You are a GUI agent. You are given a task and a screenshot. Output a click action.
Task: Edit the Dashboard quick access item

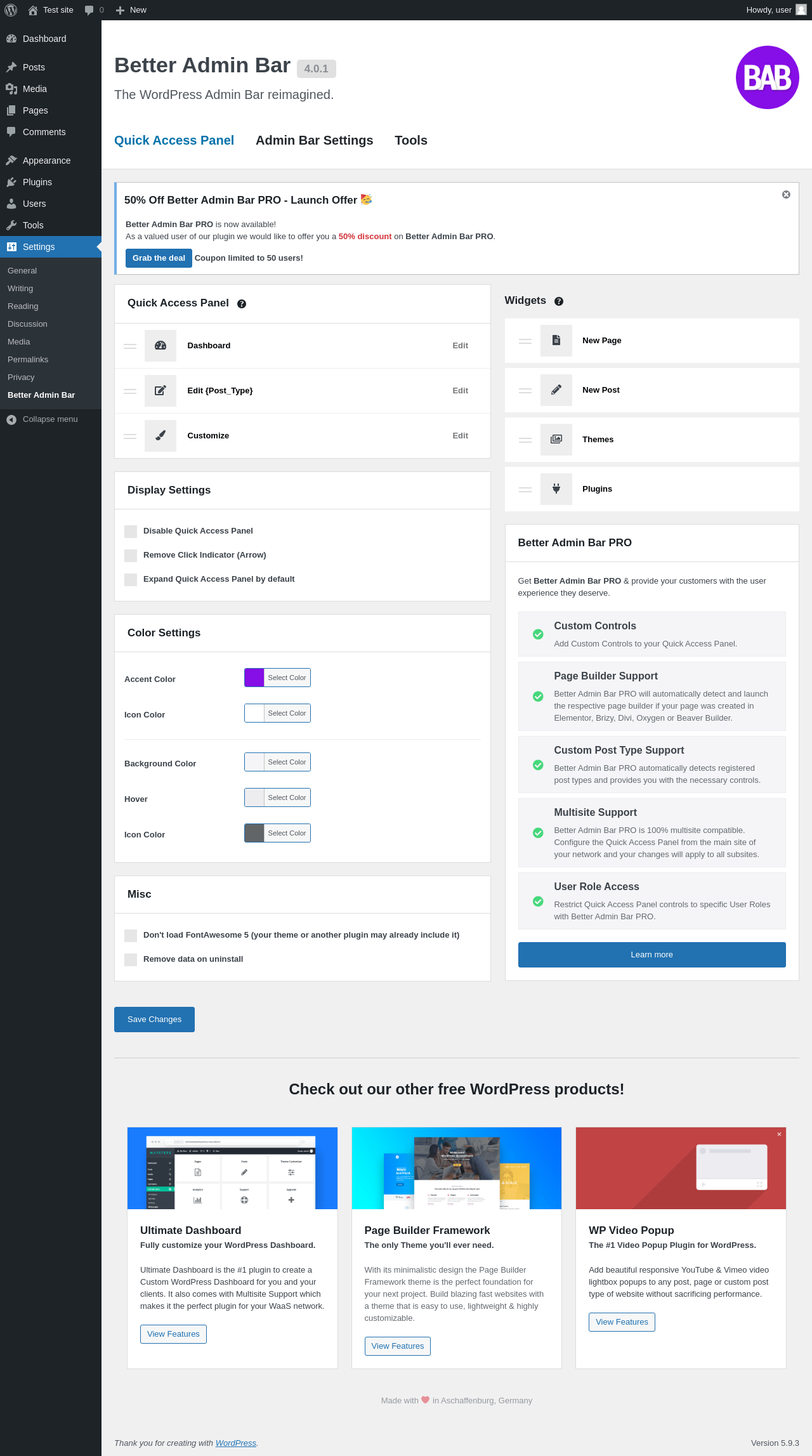[x=460, y=346]
